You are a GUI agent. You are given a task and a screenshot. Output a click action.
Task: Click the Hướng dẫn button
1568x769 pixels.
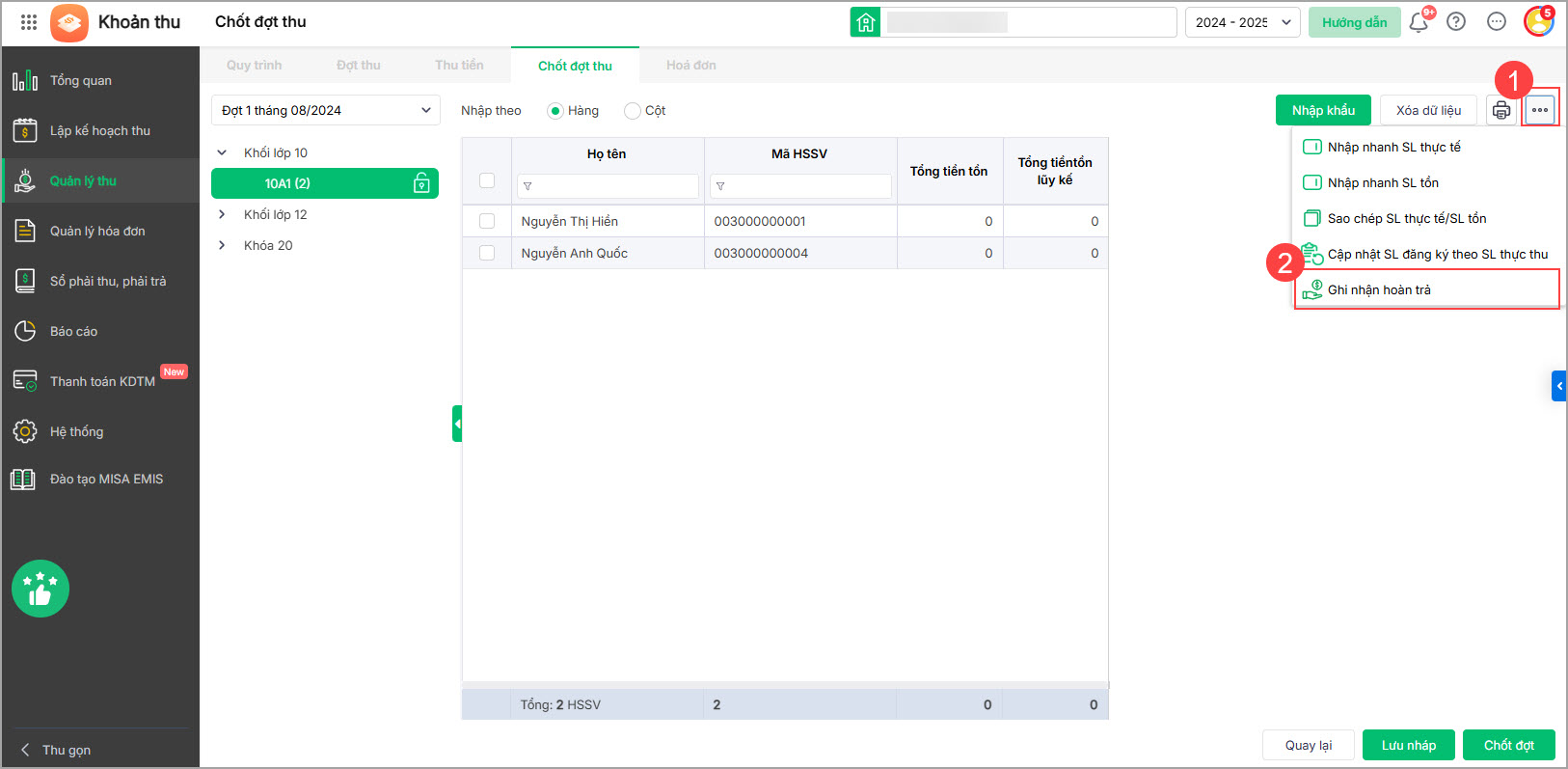click(1355, 22)
